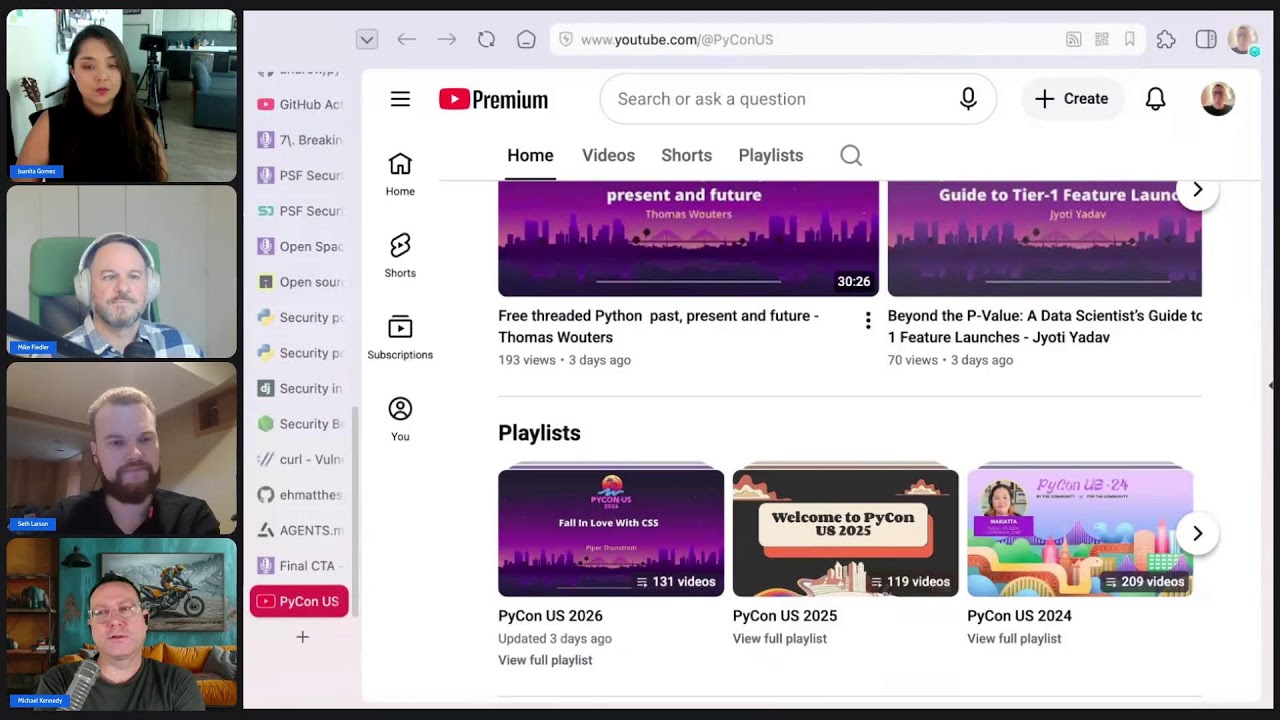View site security shield info

(x=566, y=39)
